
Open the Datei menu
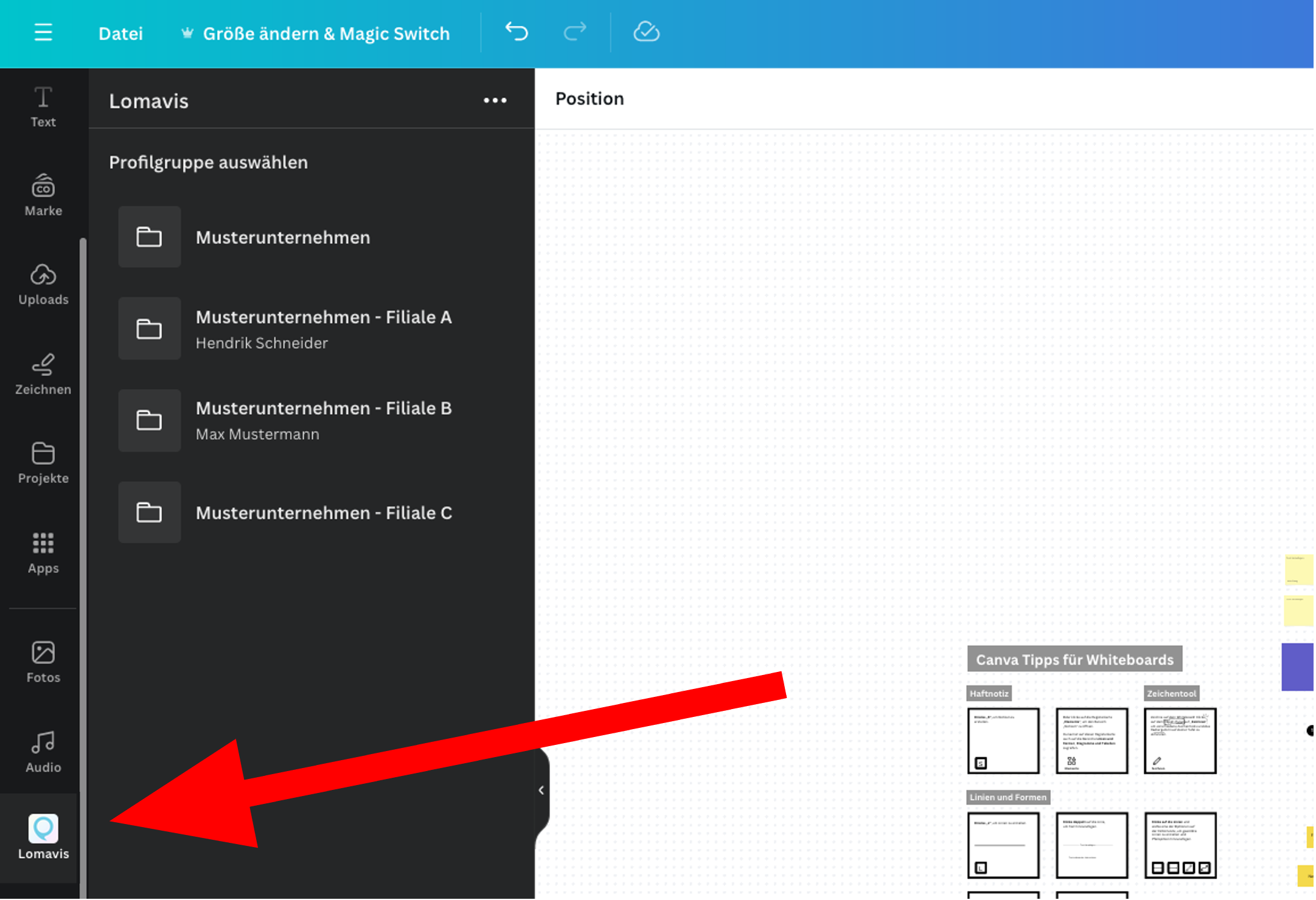[x=120, y=33]
